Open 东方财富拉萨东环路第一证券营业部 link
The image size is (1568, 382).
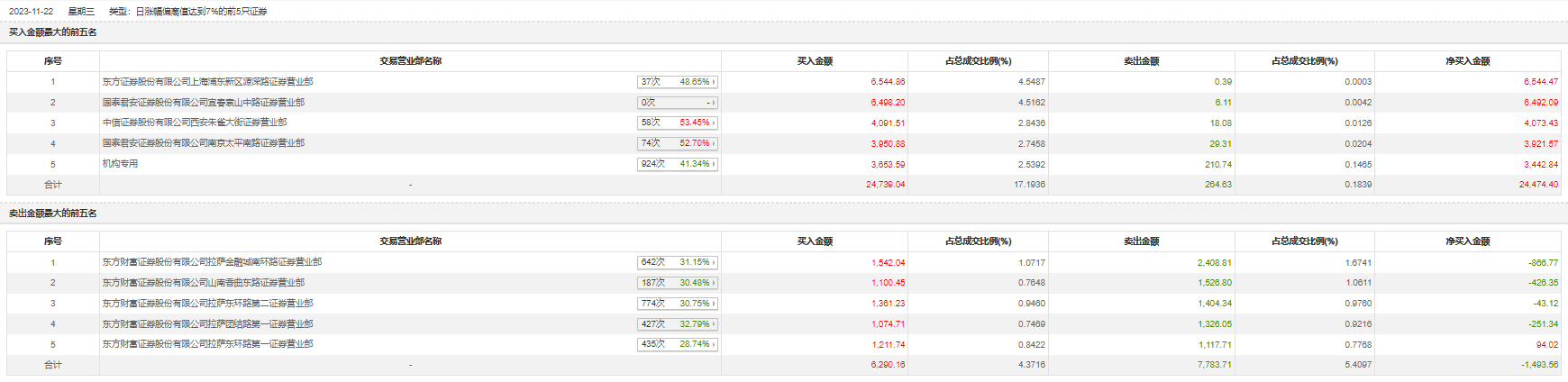point(207,344)
